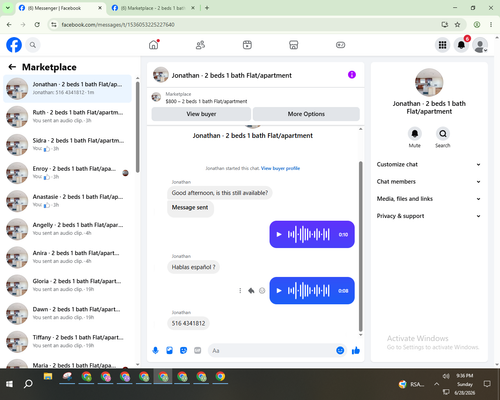
Task: Expand Media, files and links section
Action: pos(429,199)
